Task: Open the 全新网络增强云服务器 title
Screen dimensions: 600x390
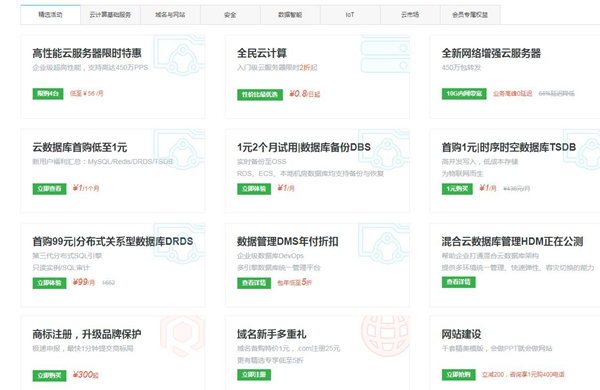Action: click(491, 53)
